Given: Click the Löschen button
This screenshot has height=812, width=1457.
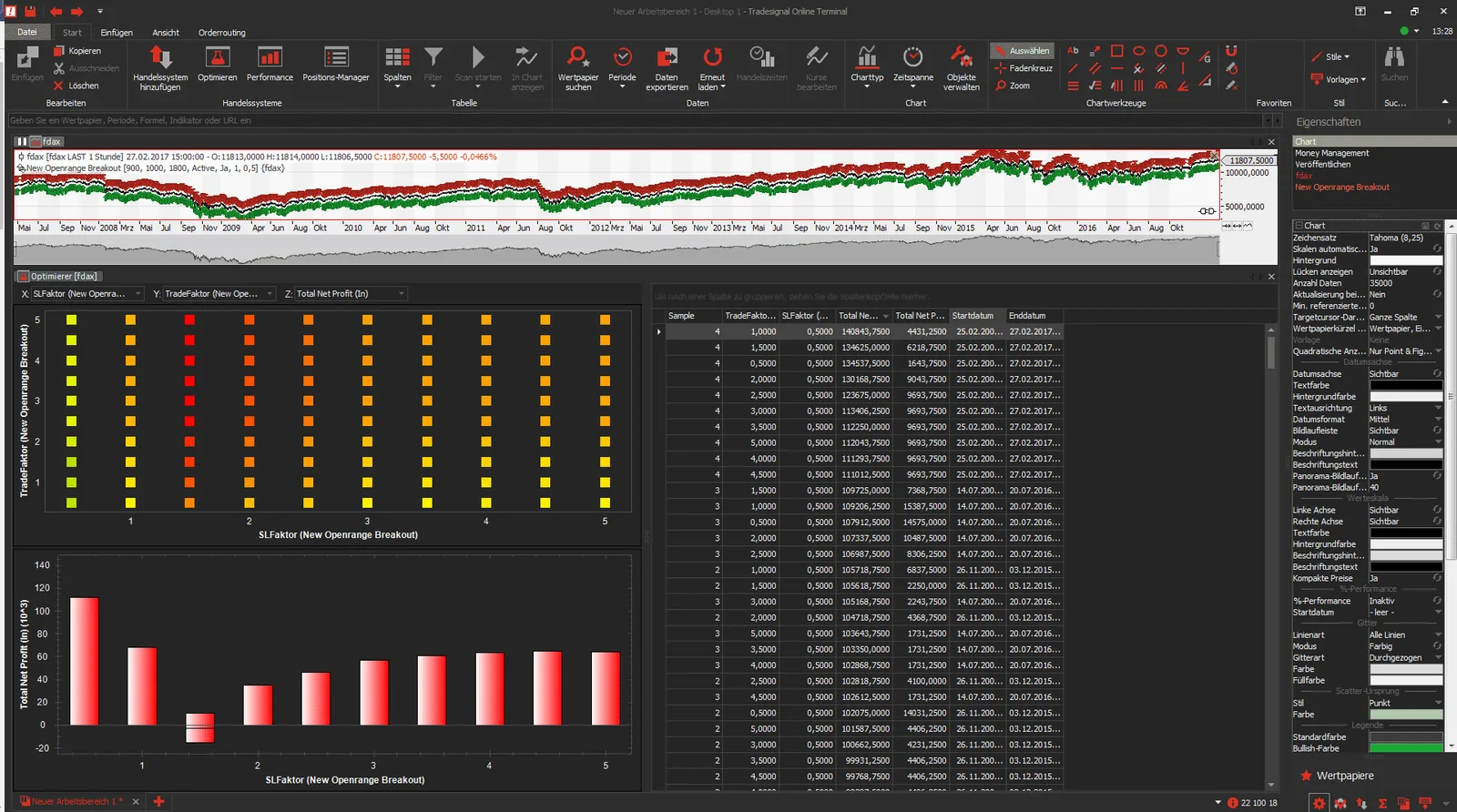Looking at the screenshot, I should 76,86.
